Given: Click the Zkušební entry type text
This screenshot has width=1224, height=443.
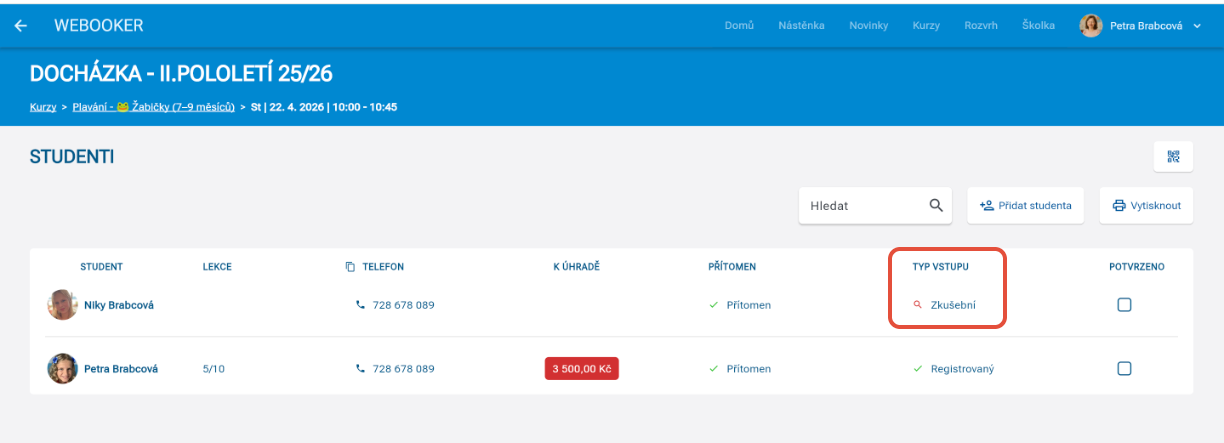Looking at the screenshot, I should pos(953,305).
